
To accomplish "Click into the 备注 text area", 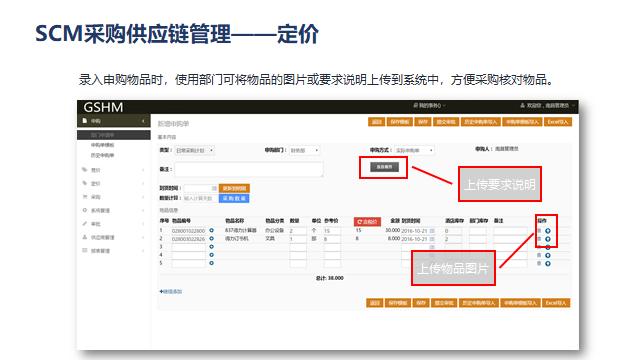I will click(249, 169).
